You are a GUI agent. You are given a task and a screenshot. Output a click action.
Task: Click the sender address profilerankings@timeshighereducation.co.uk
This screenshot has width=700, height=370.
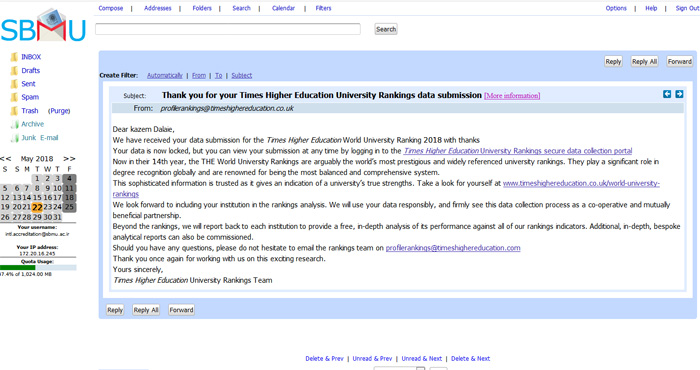click(227, 108)
